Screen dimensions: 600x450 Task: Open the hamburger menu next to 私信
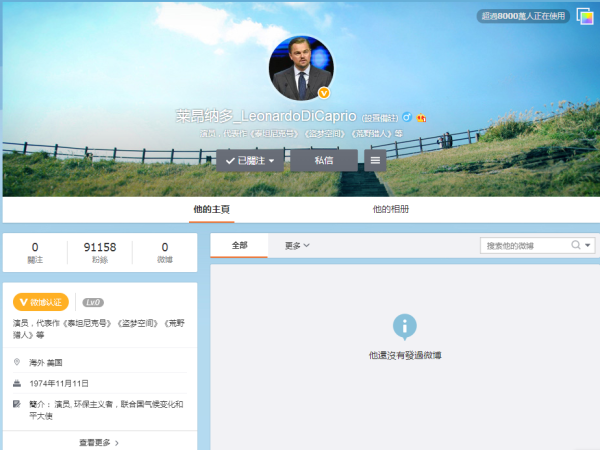point(375,160)
